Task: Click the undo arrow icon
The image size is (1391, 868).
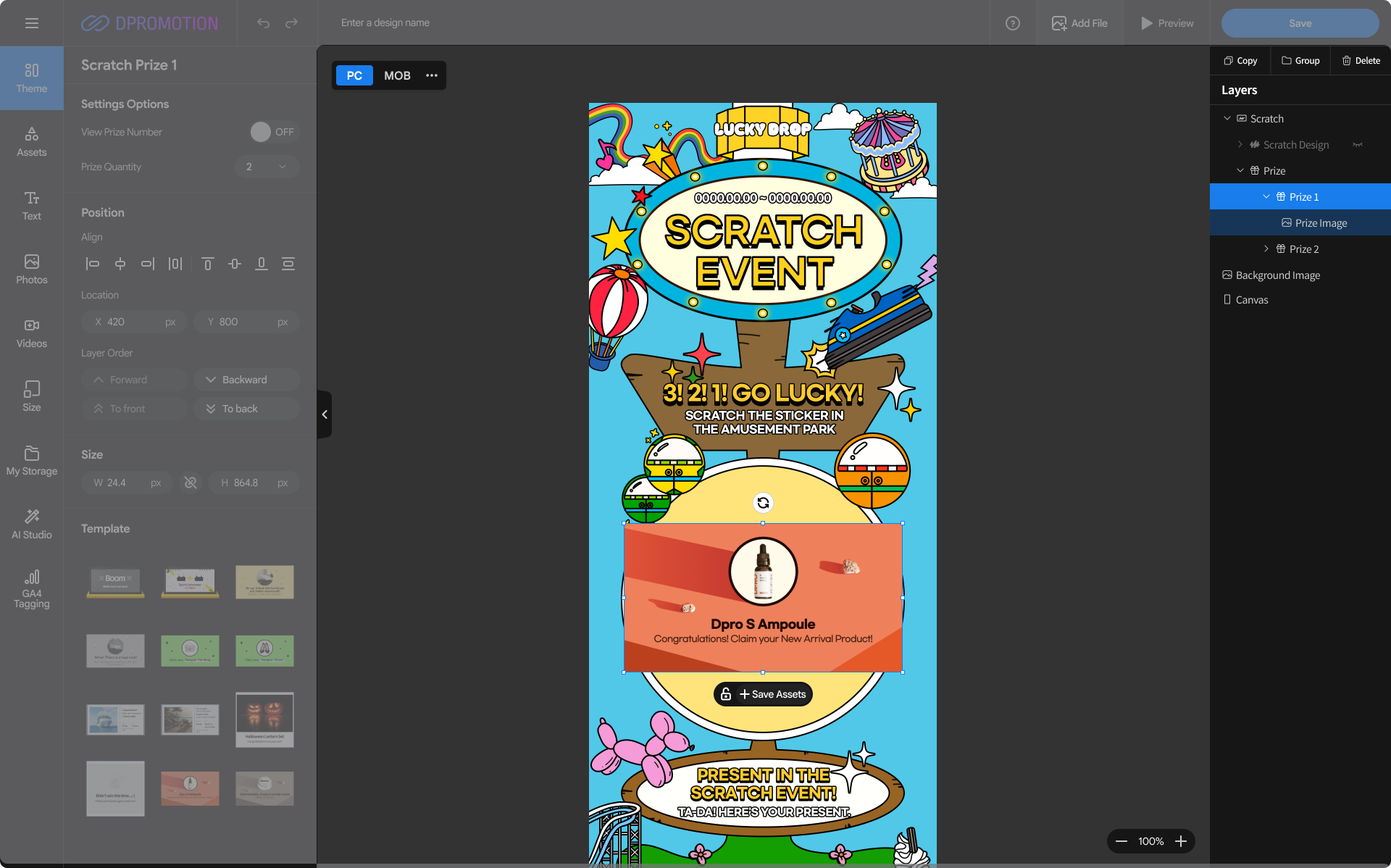Action: coord(263,23)
